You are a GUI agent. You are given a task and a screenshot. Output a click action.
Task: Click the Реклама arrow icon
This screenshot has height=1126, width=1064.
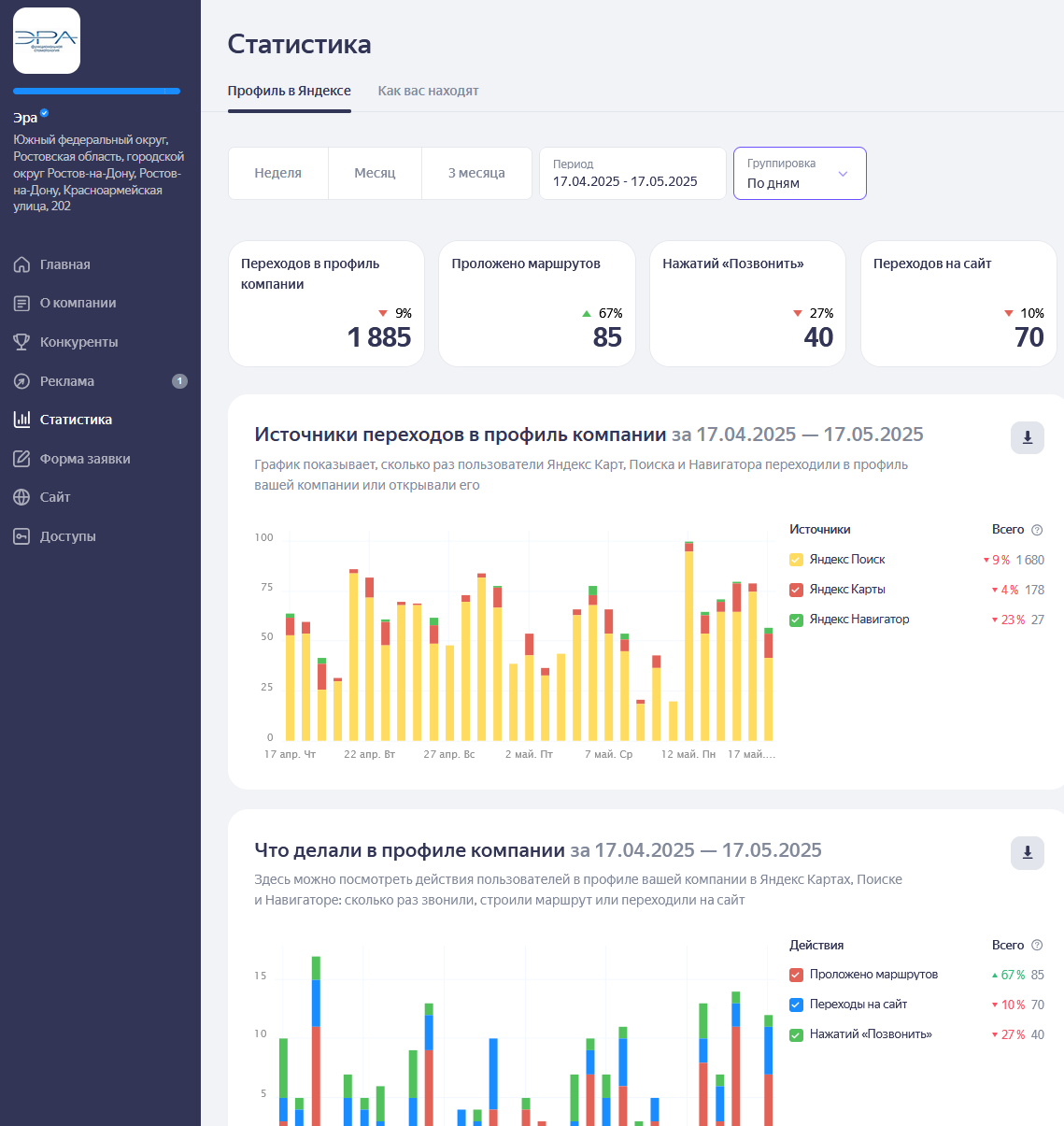[x=21, y=381]
